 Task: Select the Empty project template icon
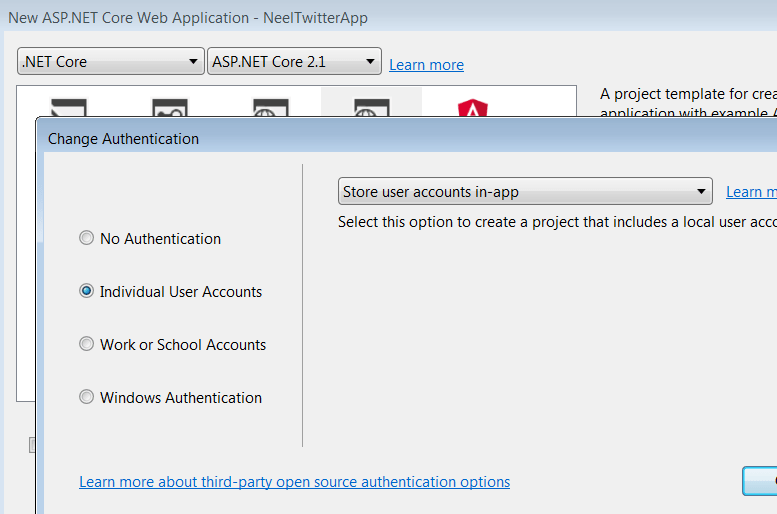(x=69, y=107)
